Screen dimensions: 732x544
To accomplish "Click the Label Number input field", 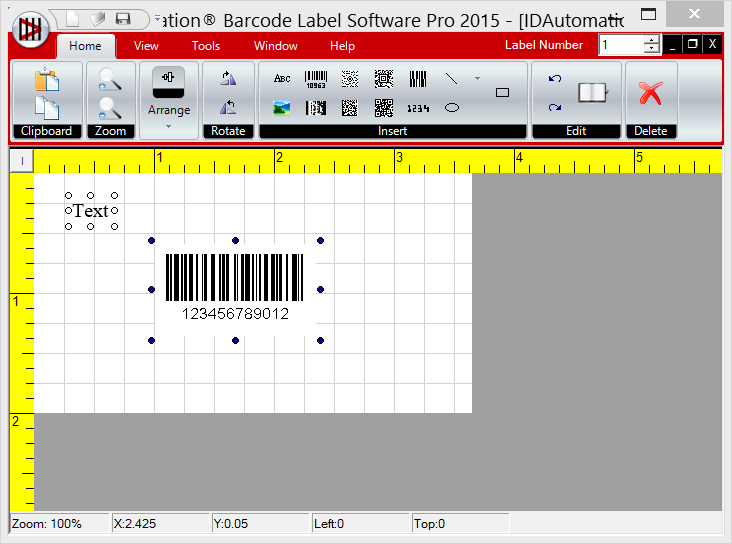I will [621, 45].
